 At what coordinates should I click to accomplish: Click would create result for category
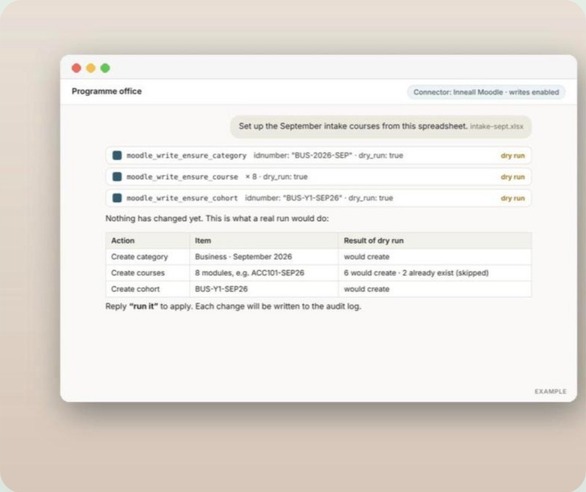(435, 257)
